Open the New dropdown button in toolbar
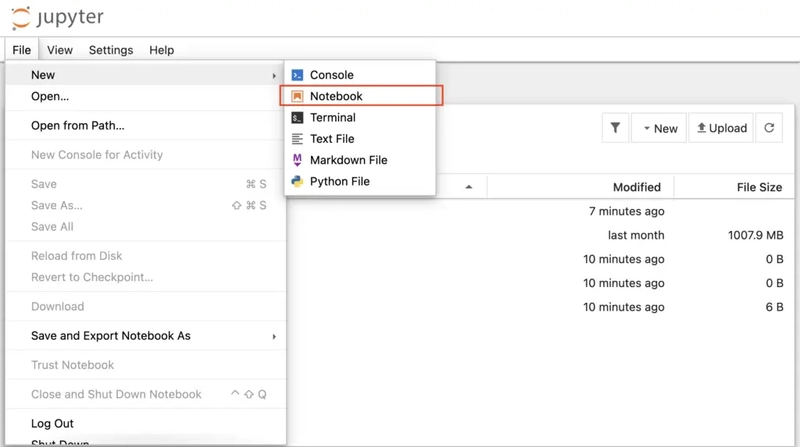800x447 pixels. point(659,128)
